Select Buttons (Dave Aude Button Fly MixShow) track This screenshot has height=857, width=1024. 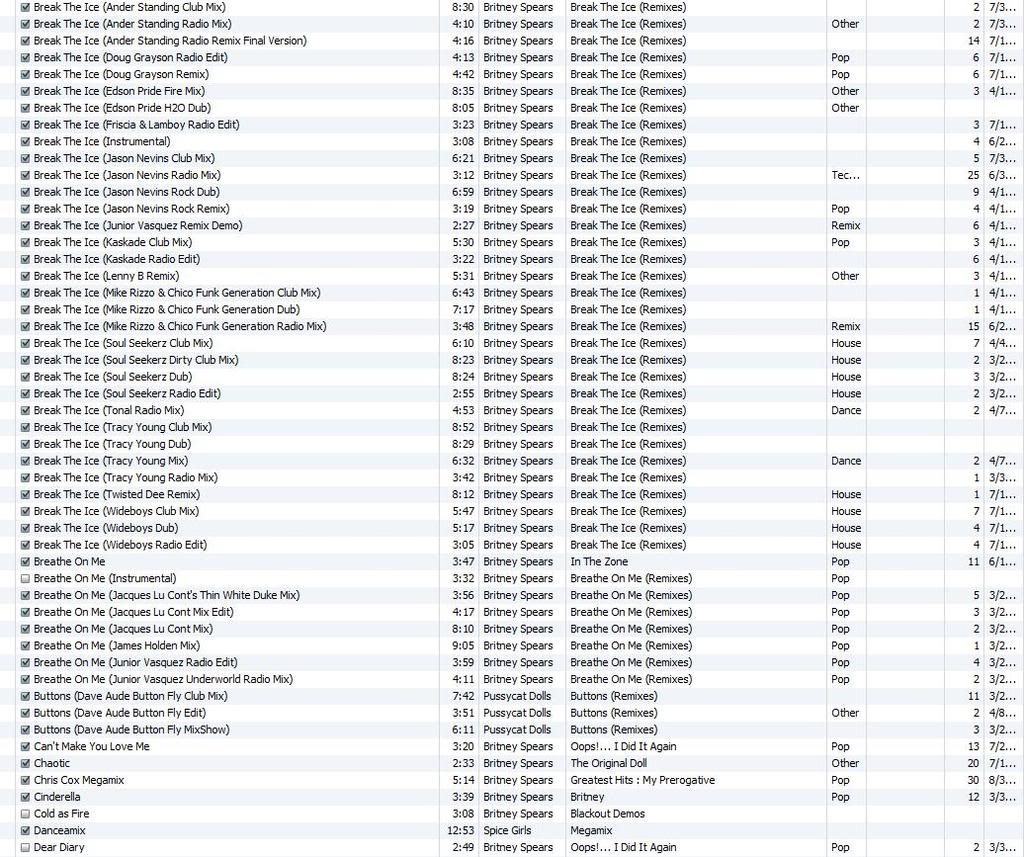tap(131, 730)
